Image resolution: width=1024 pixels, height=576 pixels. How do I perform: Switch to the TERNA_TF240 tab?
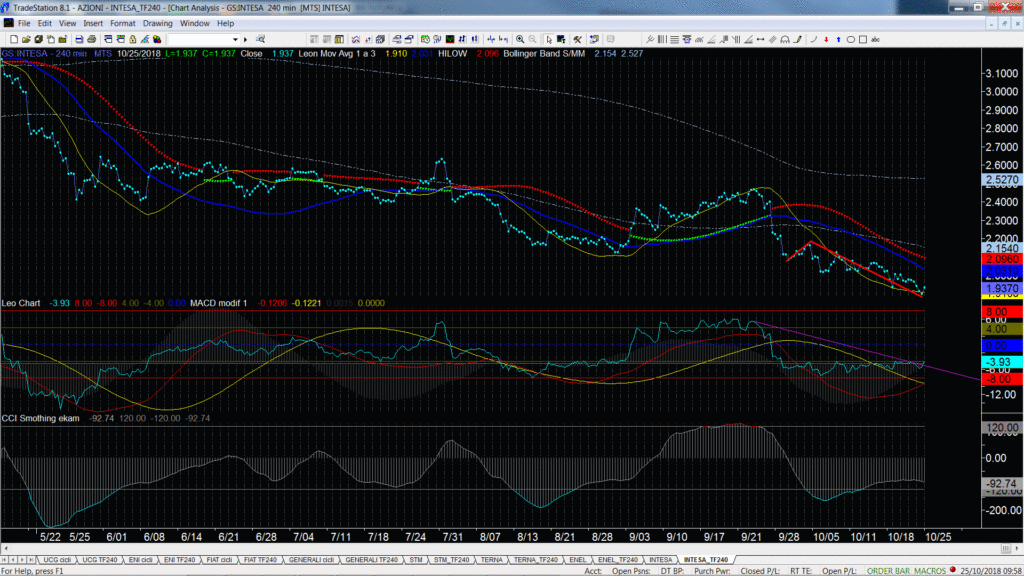pos(536,560)
